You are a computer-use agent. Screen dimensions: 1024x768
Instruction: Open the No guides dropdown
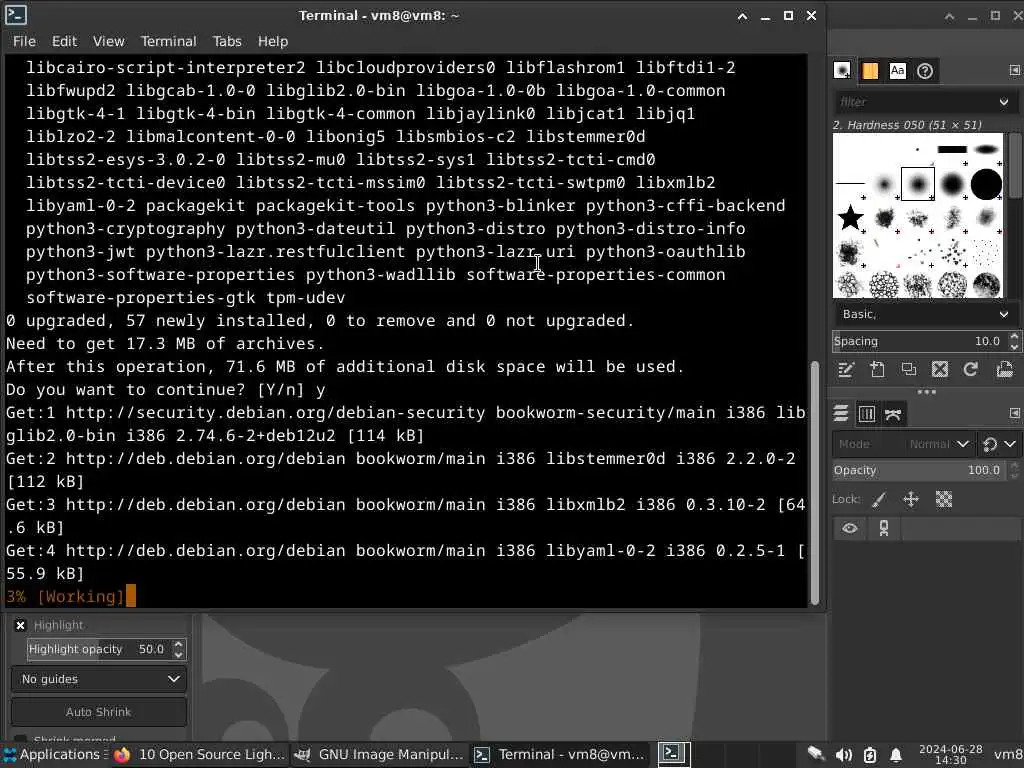click(x=99, y=679)
